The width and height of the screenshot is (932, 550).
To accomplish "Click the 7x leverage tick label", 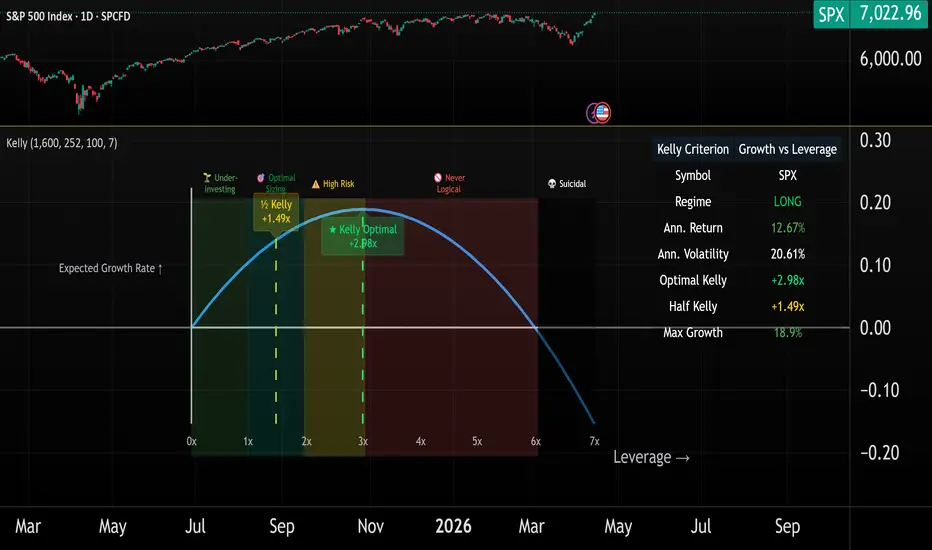I will [x=594, y=441].
